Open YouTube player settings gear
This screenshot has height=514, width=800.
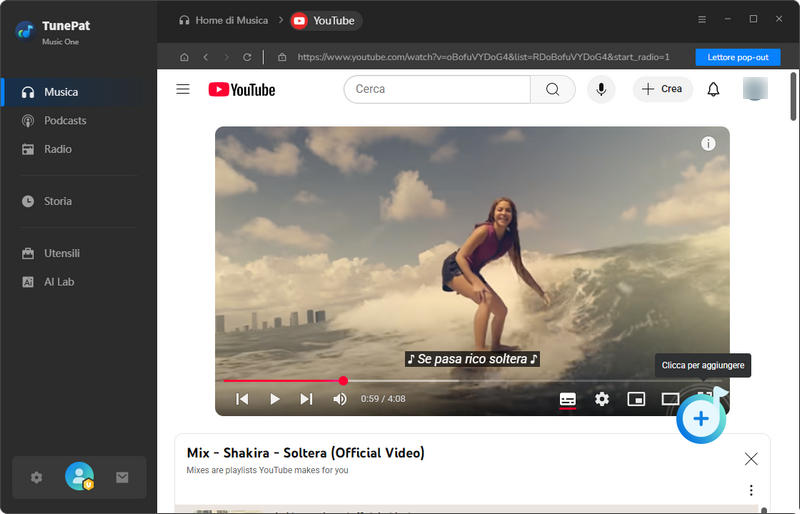601,399
